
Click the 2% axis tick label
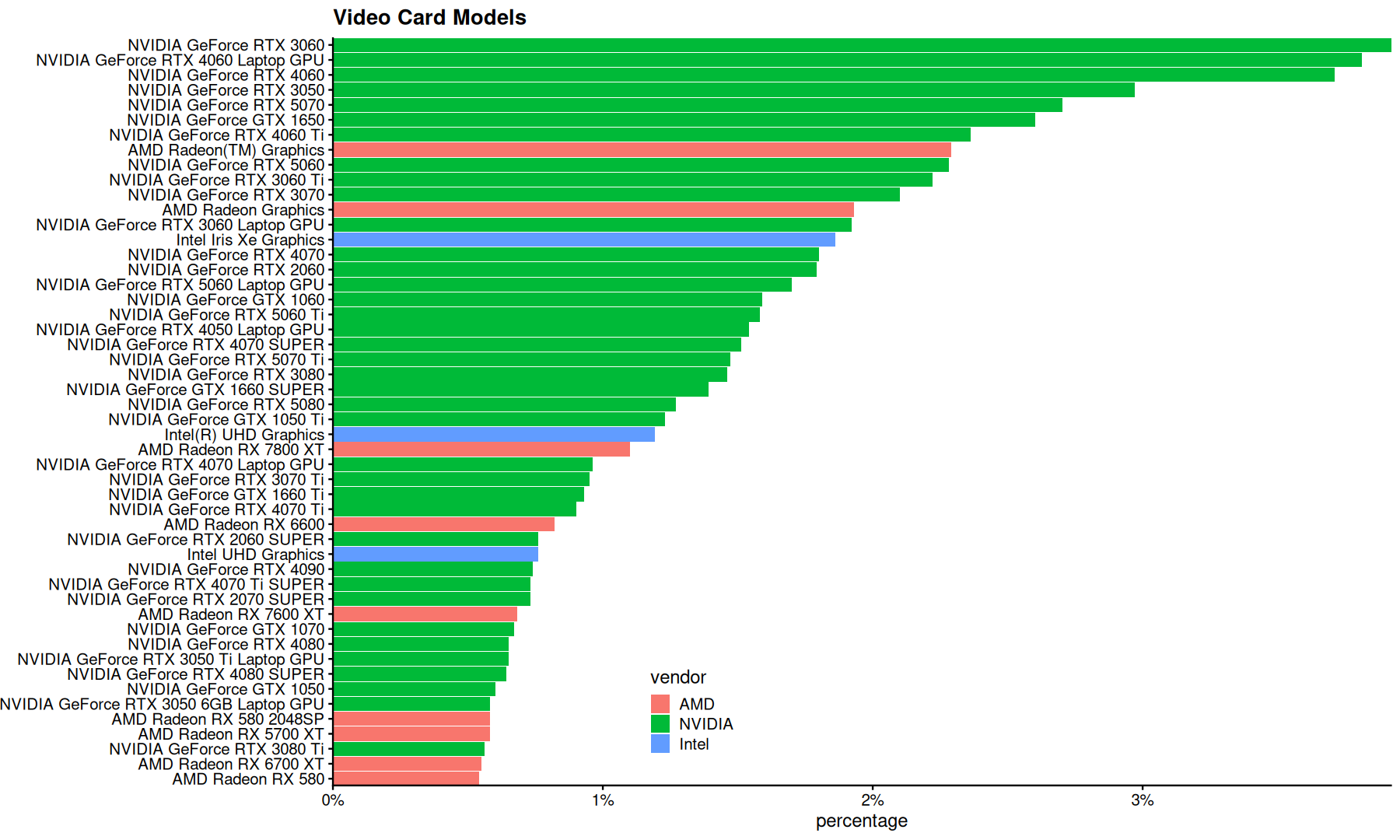tap(873, 800)
